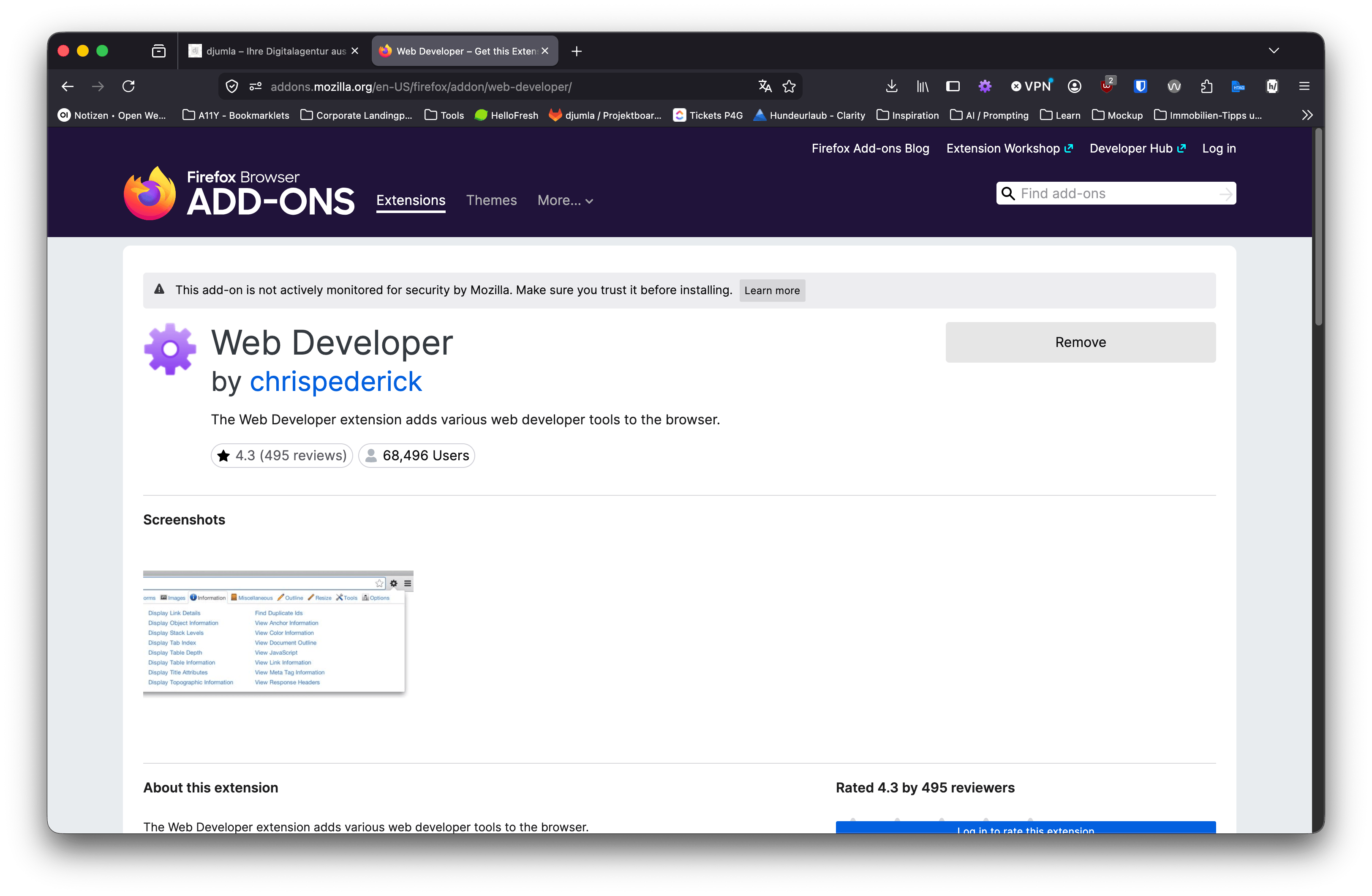Open the Immobilien-Tipps bookmark folder
The image size is (1372, 896).
1208,115
